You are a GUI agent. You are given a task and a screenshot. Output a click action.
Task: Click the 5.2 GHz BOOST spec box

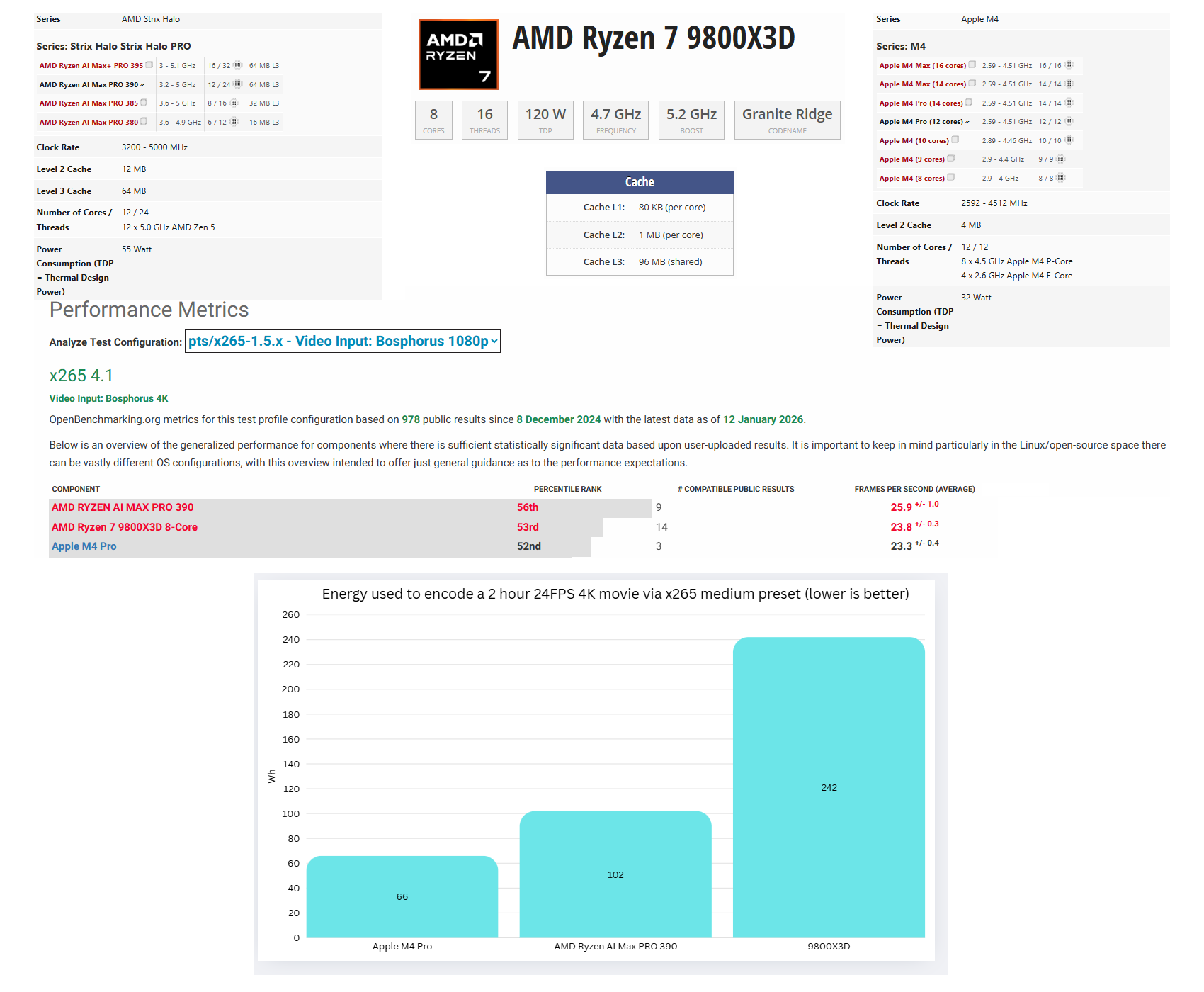coord(691,120)
